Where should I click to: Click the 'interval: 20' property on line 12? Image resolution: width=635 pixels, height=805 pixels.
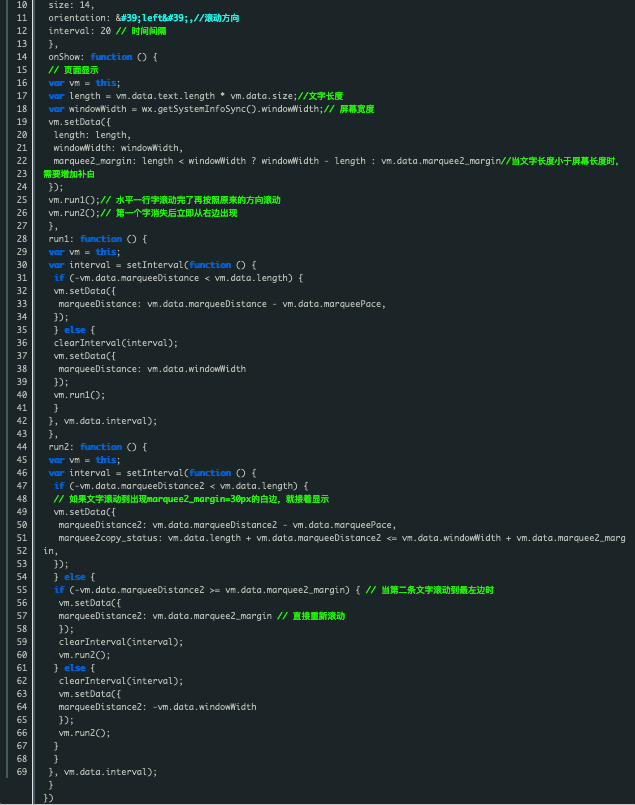click(80, 31)
